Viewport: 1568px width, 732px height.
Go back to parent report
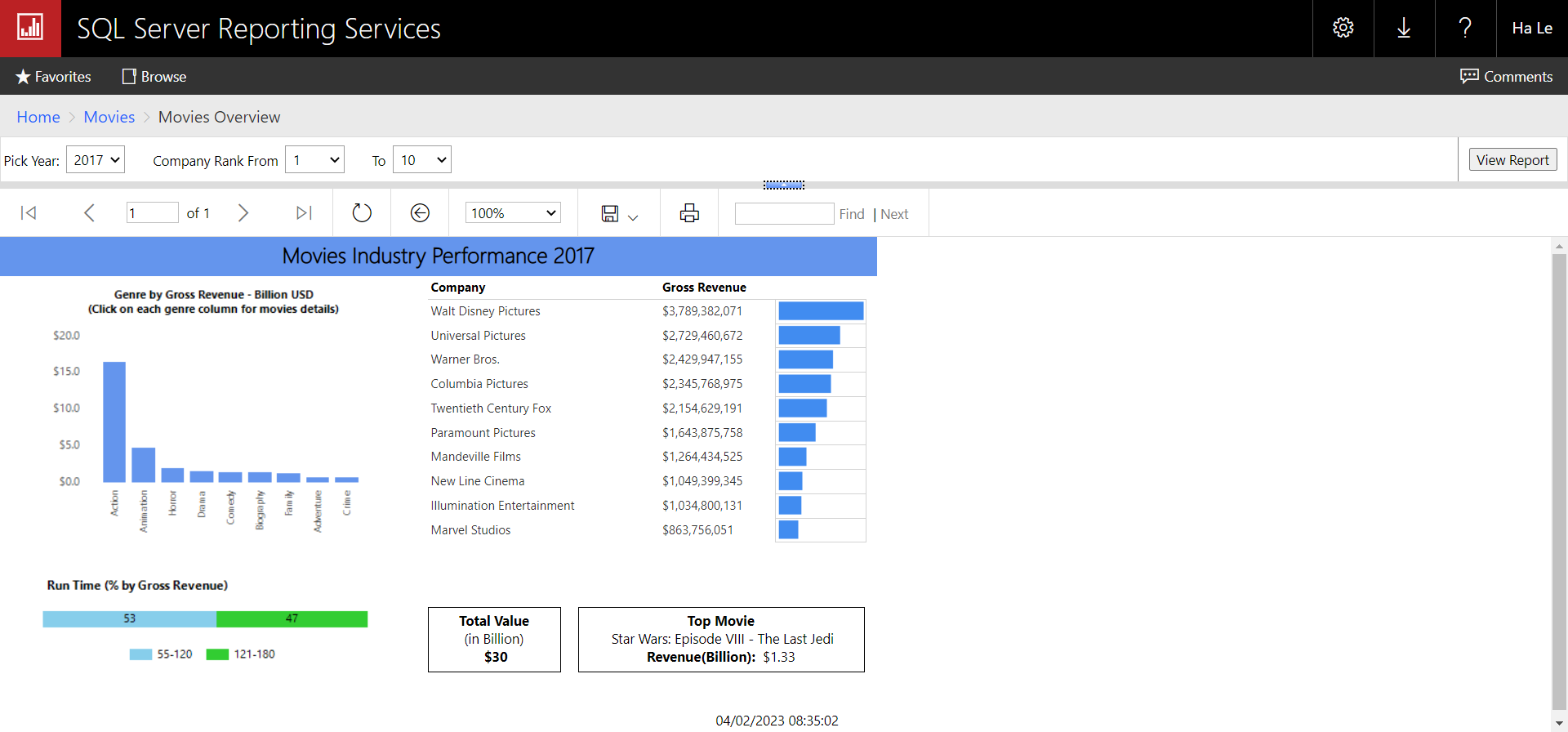point(420,213)
